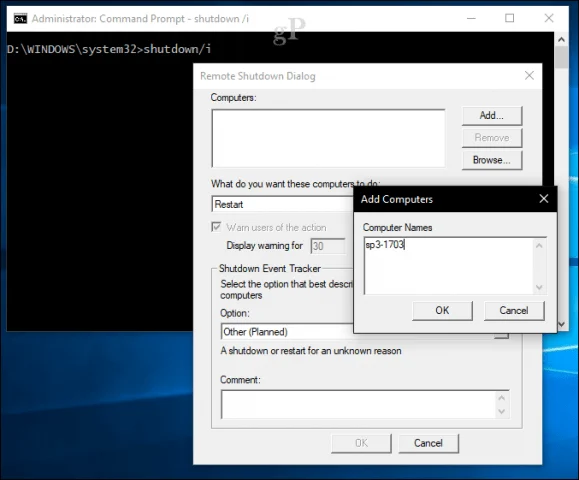
Task: Click the Shutdown Event Tracker label
Action: click(270, 268)
